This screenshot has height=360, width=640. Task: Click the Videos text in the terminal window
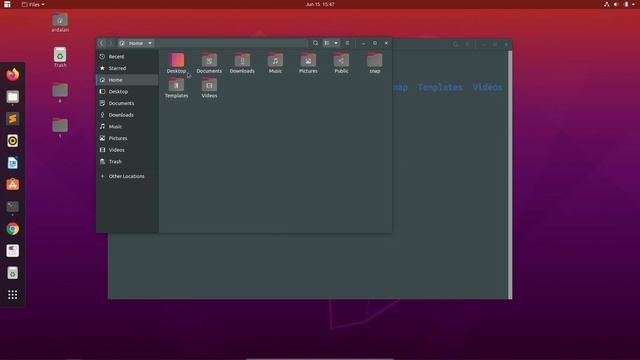point(487,87)
